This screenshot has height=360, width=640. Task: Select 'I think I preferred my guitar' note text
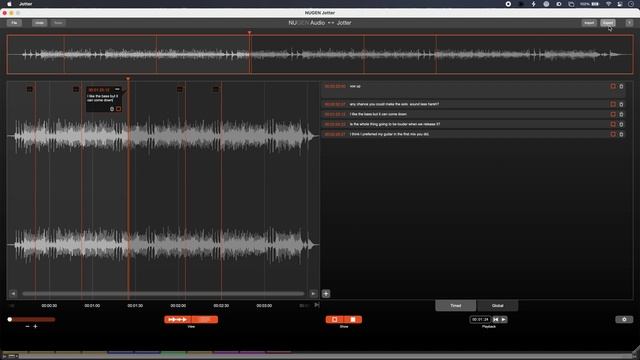point(389,134)
